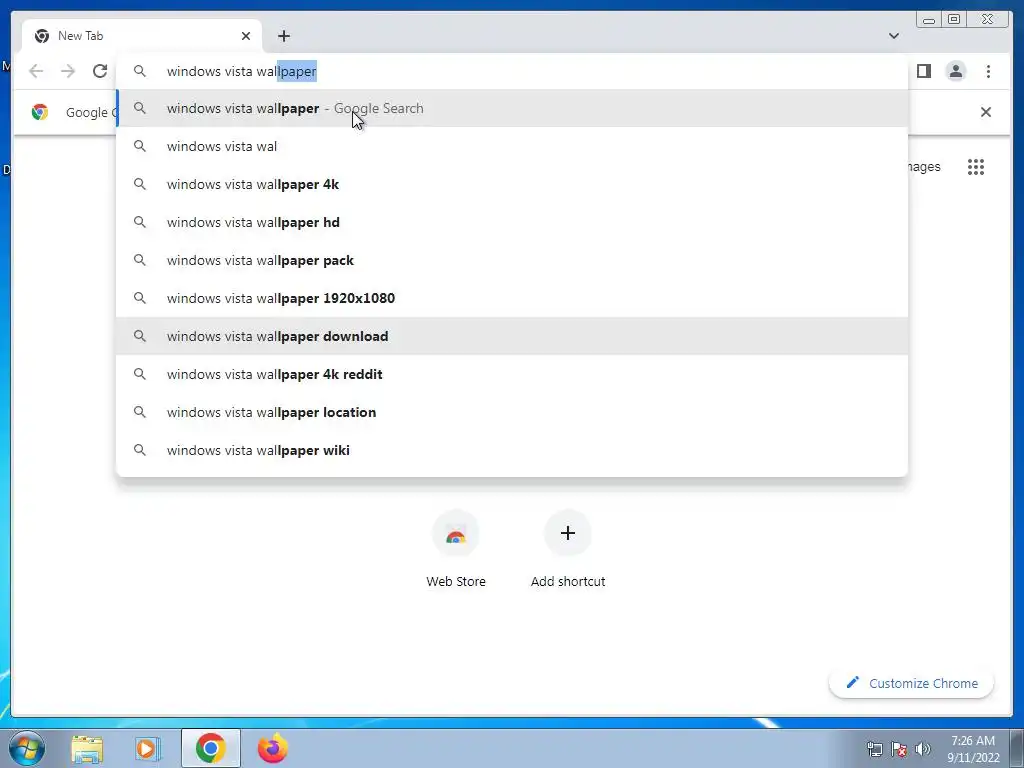Screen dimensions: 1024x768
Task: Launch Windows Media Player from taskbar
Action: pyautogui.click(x=148, y=748)
